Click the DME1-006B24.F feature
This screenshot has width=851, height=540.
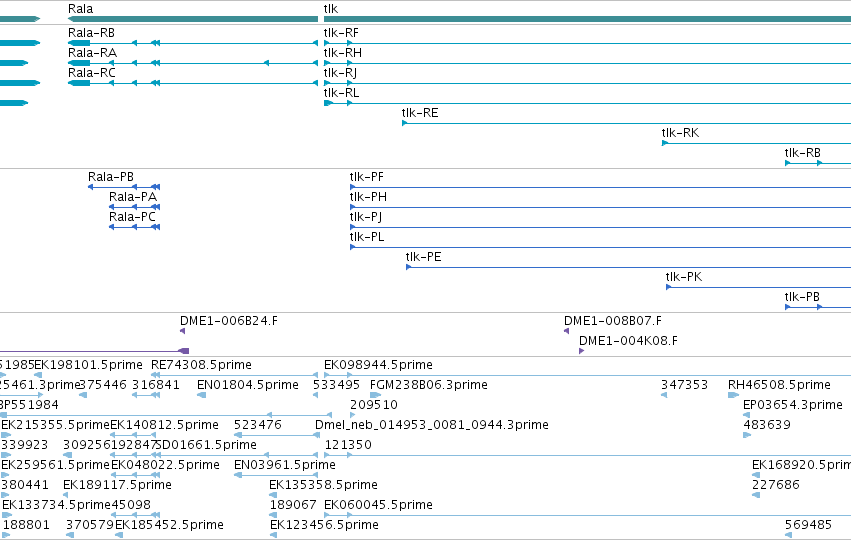182,331
